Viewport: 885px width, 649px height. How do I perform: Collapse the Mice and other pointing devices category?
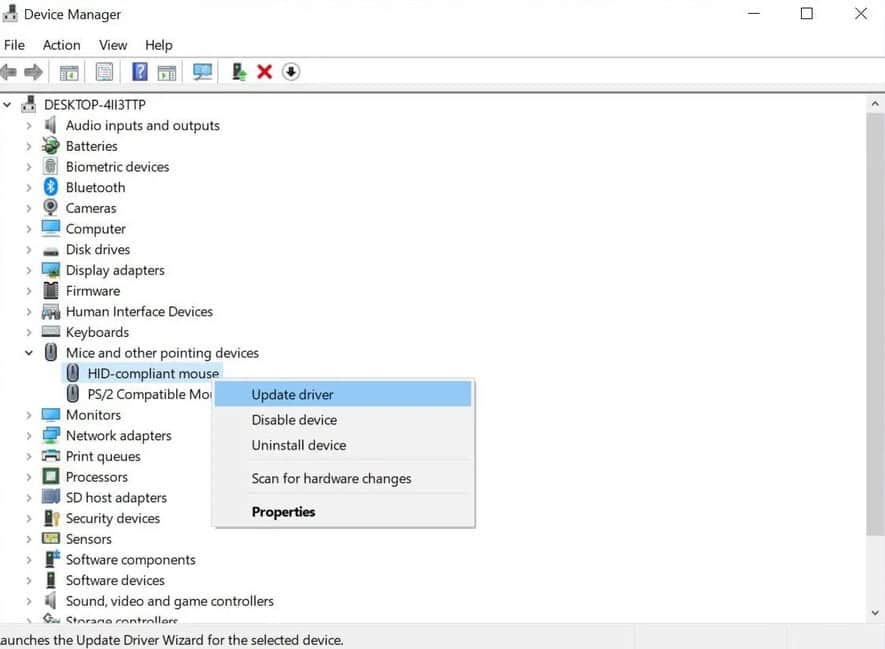[x=28, y=352]
